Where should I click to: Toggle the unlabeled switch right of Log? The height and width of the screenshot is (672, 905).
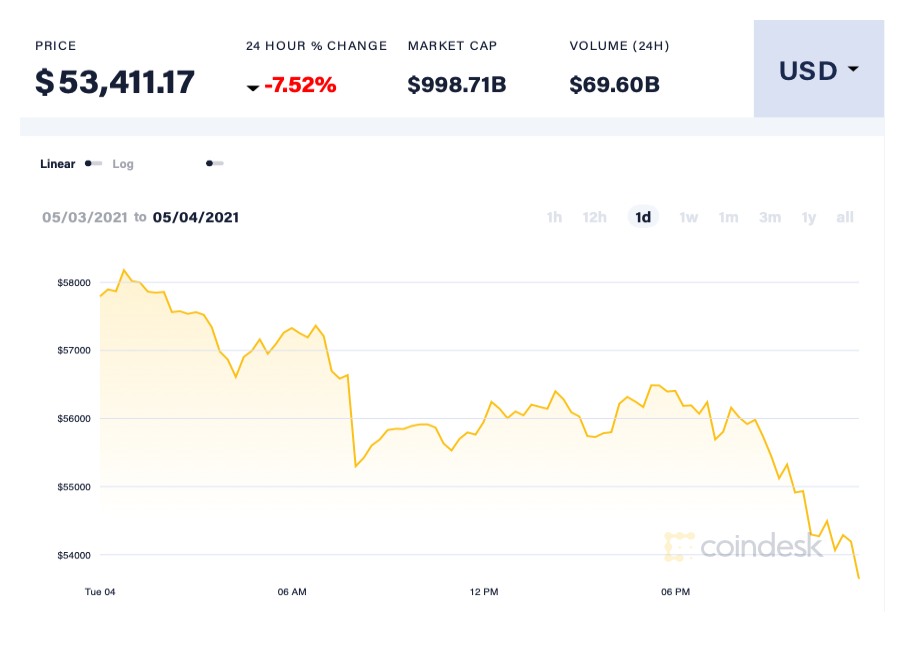click(214, 163)
